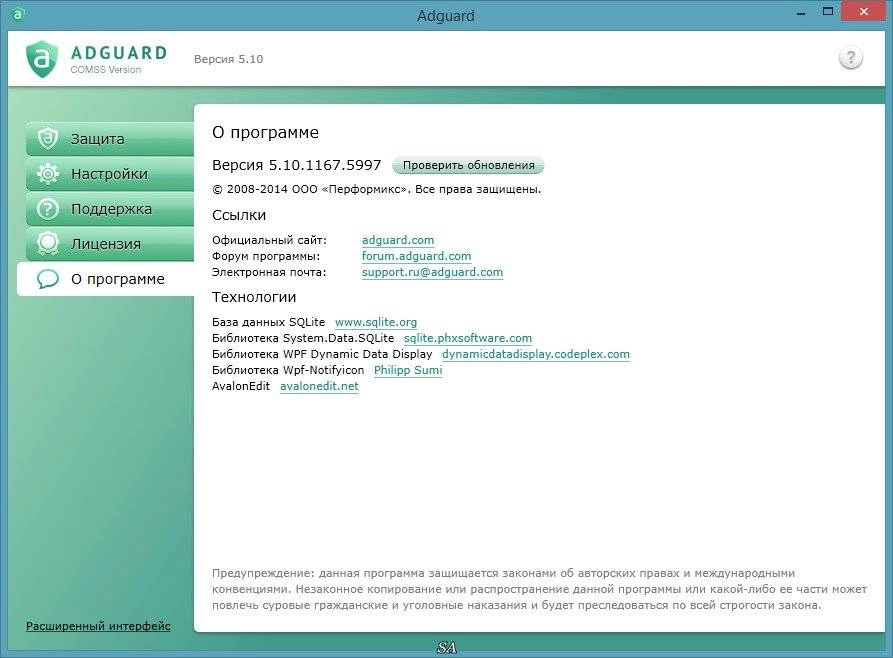Open the adguard.com official site link
This screenshot has height=658, width=893.
click(398, 240)
